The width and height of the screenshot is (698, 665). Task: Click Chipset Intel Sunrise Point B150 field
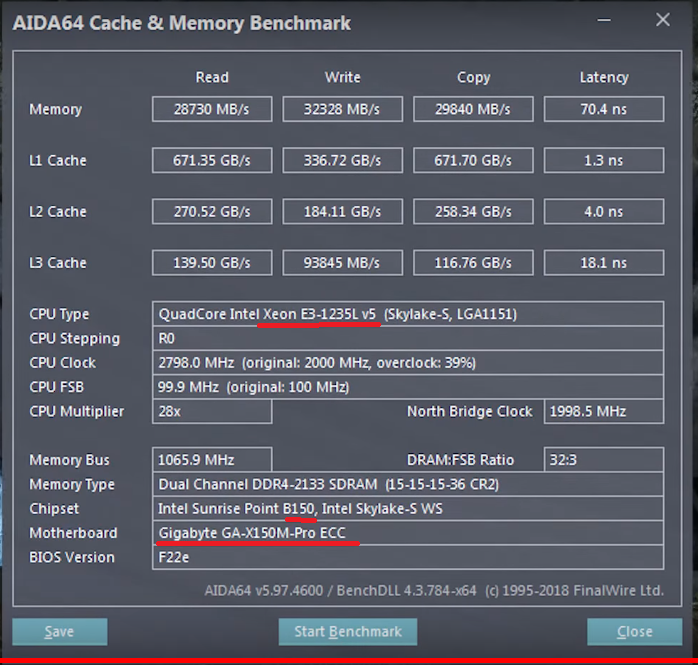coord(408,508)
